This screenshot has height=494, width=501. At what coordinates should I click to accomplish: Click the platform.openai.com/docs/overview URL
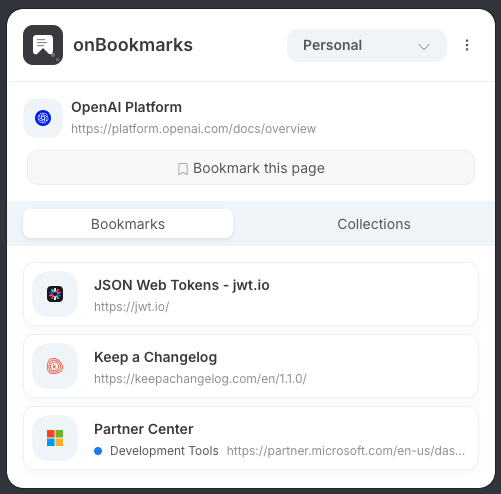193,129
